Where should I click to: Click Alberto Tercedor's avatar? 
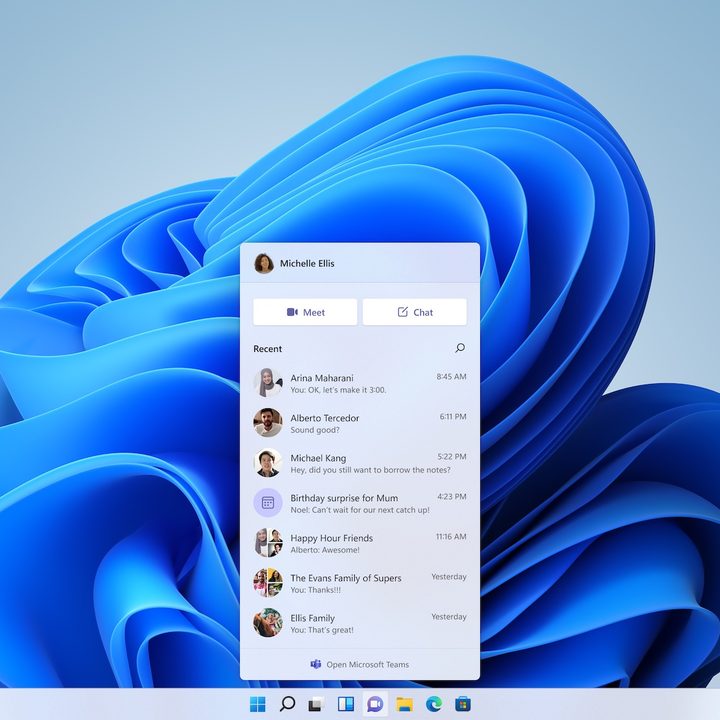pos(268,422)
